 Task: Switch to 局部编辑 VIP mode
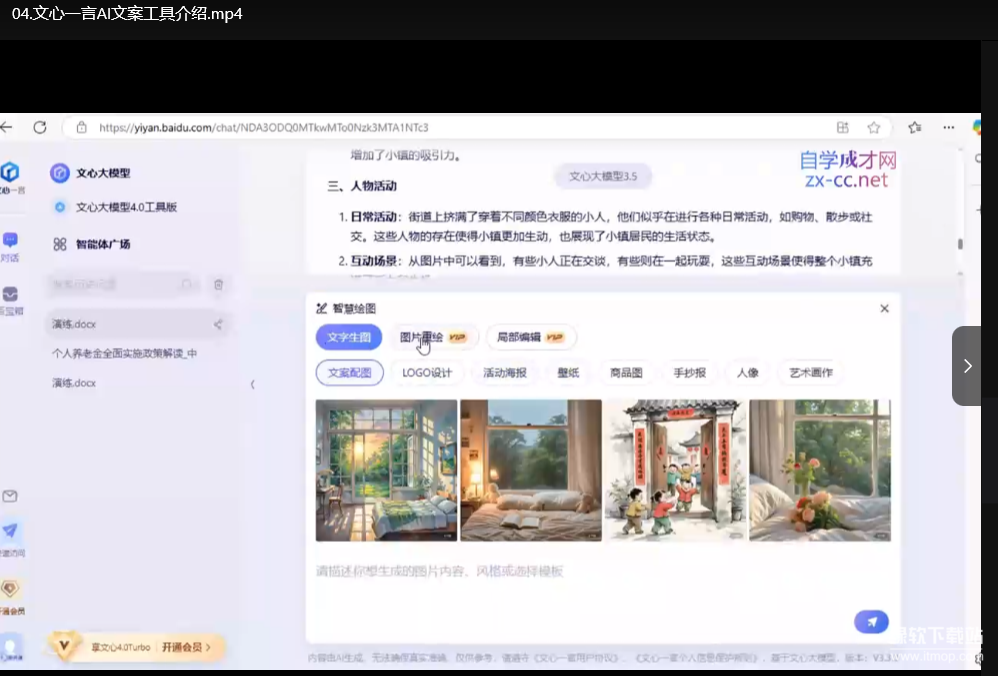click(x=530, y=337)
